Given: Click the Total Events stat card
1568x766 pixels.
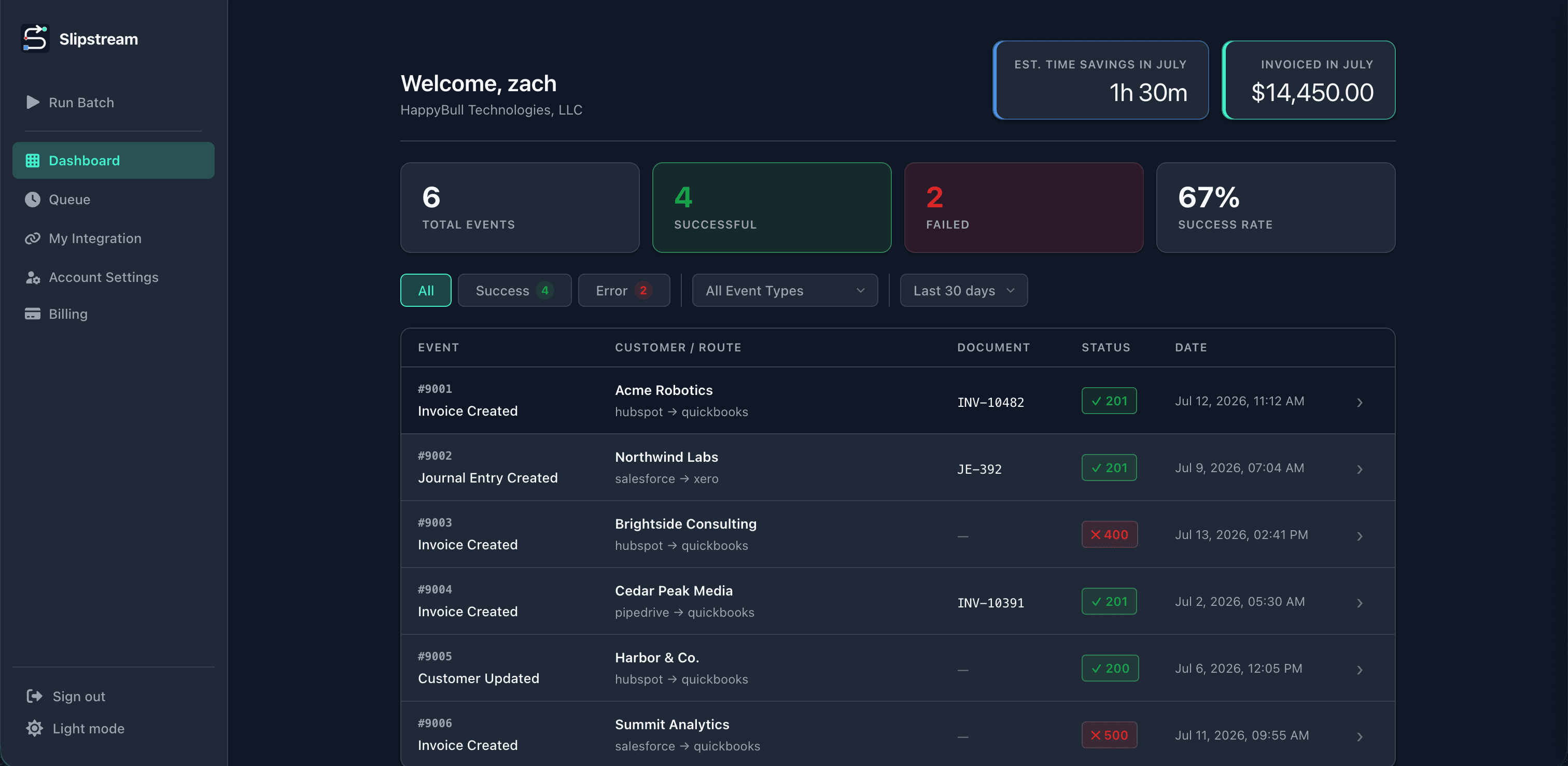Looking at the screenshot, I should pos(520,207).
